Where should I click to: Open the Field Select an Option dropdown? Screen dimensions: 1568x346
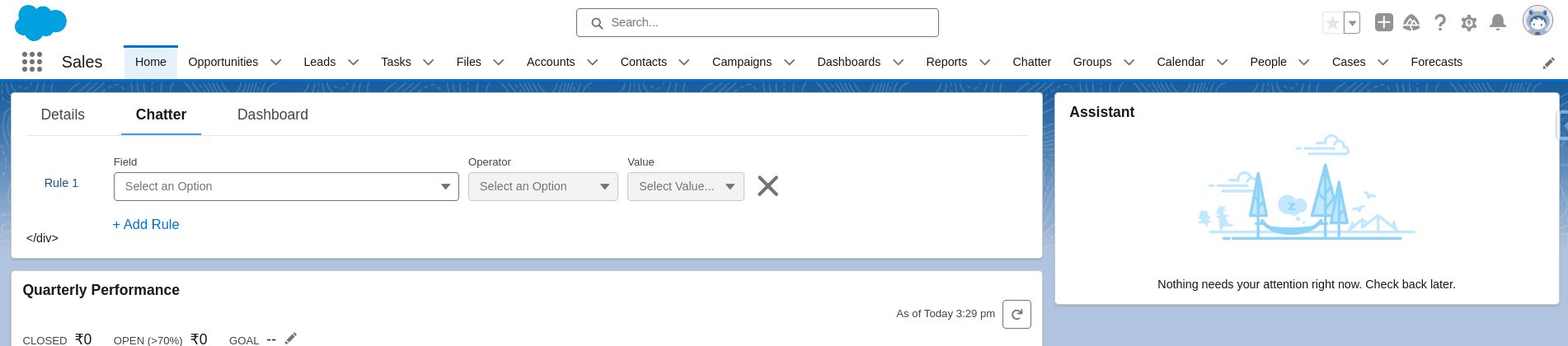tap(286, 186)
